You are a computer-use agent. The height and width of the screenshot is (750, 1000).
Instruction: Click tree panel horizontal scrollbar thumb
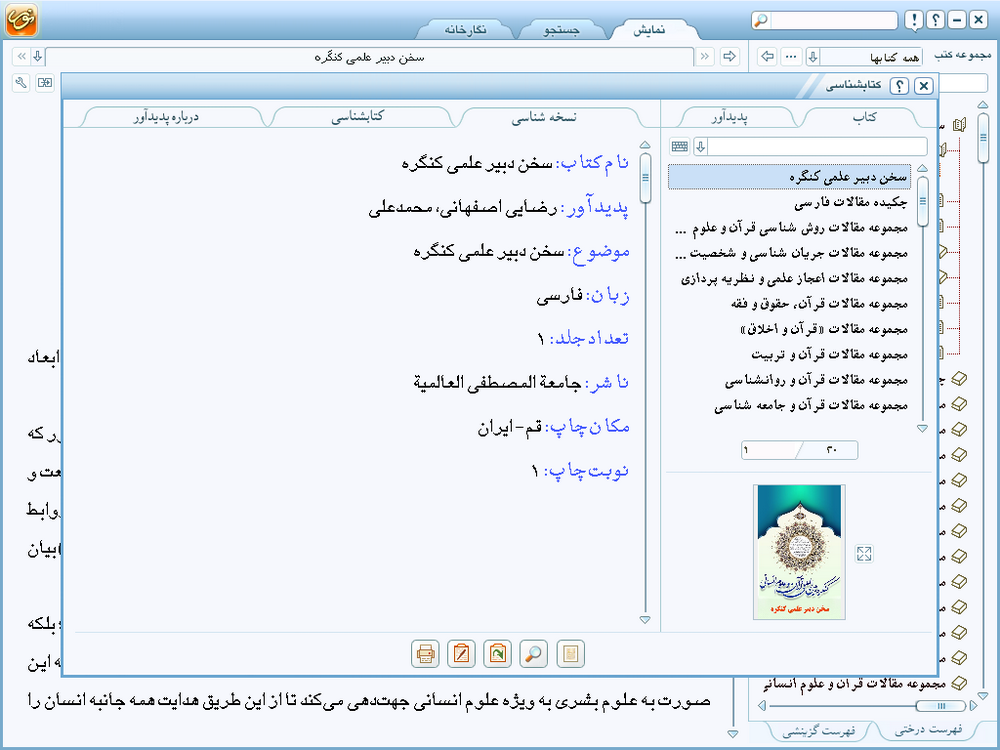[x=941, y=706]
